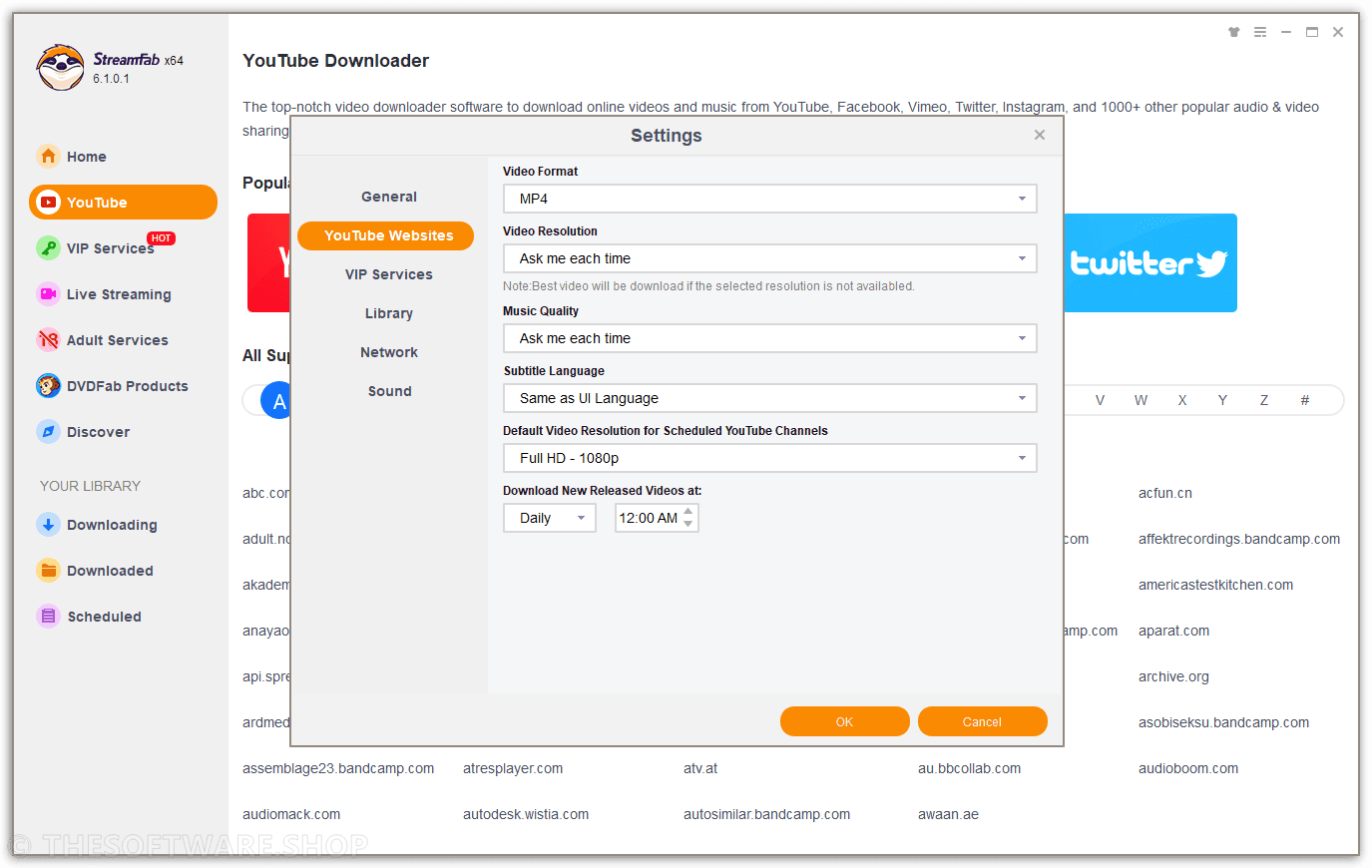1372x868 pixels.
Task: Open the hamburger menu in title bar
Action: click(x=1260, y=32)
